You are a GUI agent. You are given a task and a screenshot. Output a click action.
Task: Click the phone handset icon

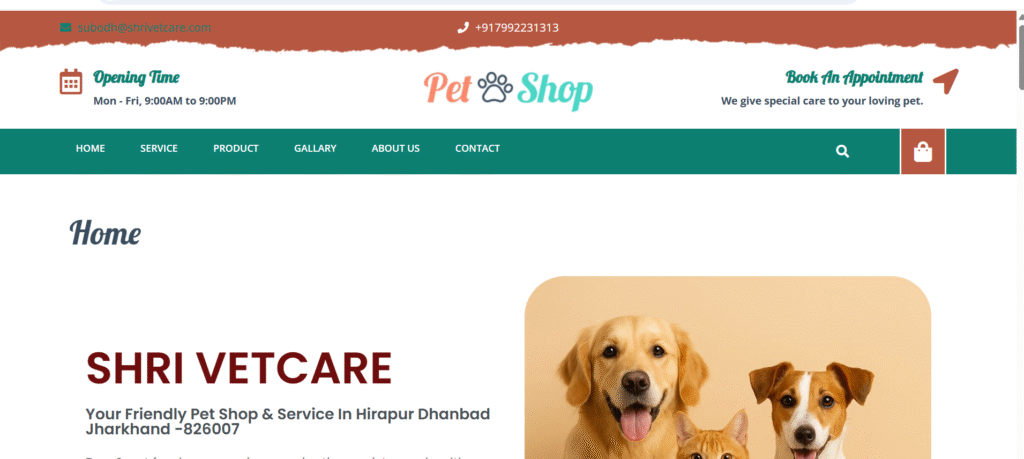point(463,27)
